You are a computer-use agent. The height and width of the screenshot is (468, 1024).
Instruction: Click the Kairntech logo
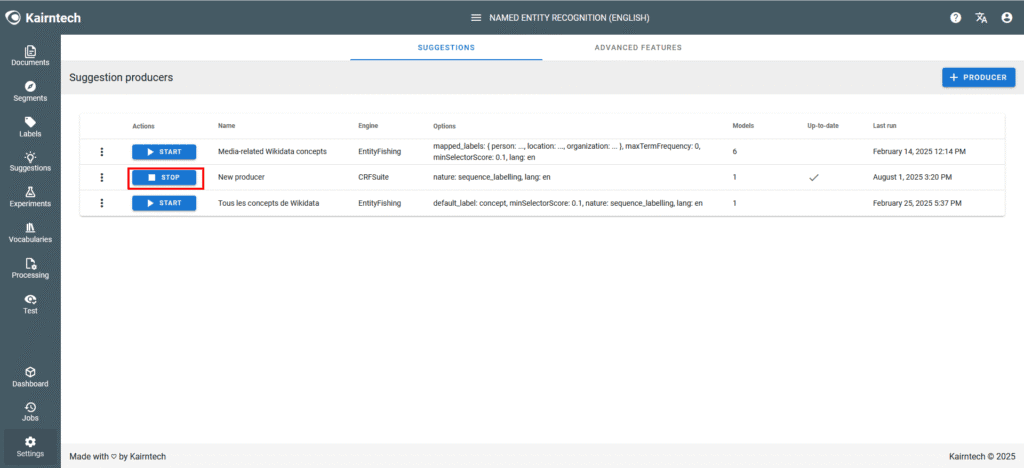tap(43, 18)
